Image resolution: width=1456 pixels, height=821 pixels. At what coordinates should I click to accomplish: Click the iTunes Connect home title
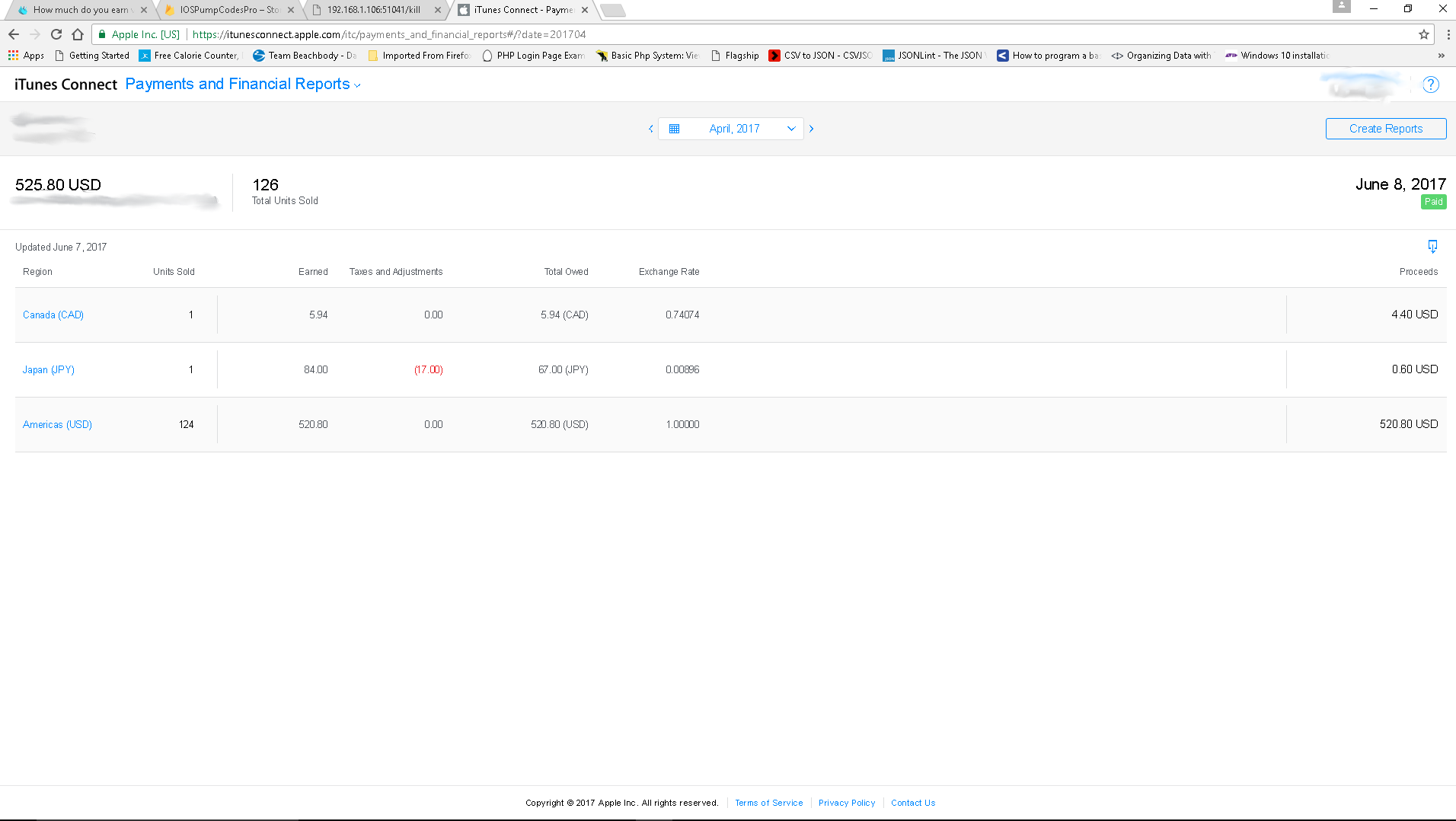tap(65, 85)
